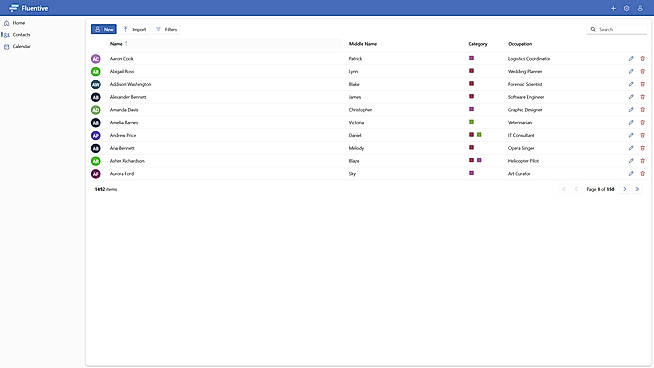Click Abigail Ross's red category swatch
The width and height of the screenshot is (654, 368).
[x=471, y=71]
